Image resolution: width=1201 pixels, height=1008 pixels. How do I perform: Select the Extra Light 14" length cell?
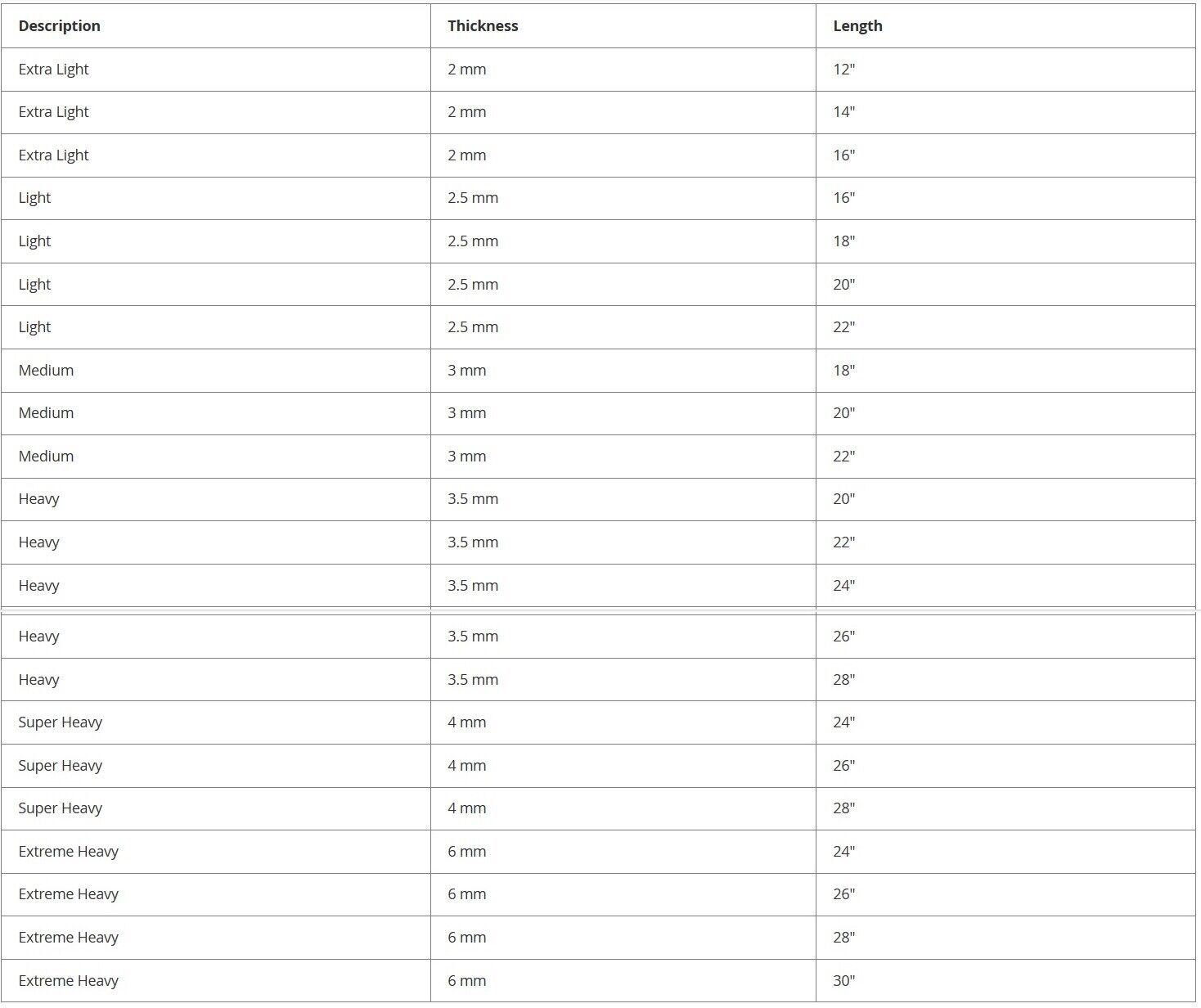coord(1005,112)
